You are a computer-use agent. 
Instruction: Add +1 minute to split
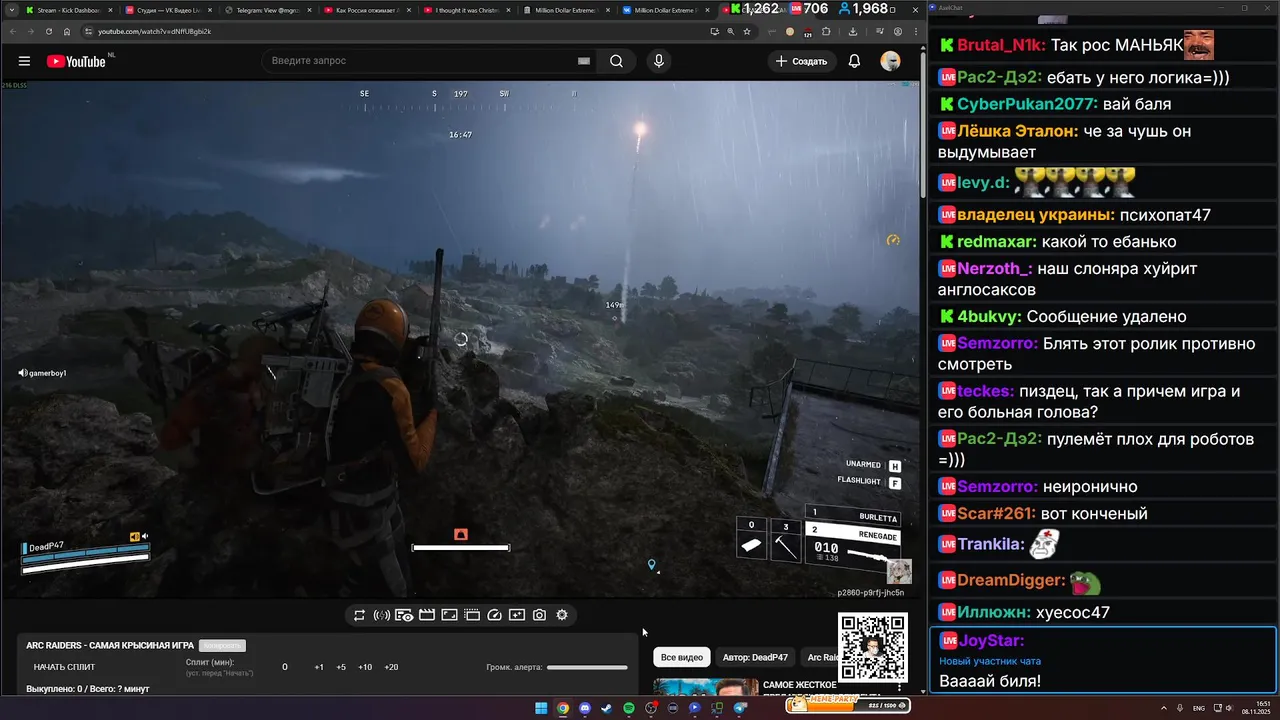(x=319, y=667)
